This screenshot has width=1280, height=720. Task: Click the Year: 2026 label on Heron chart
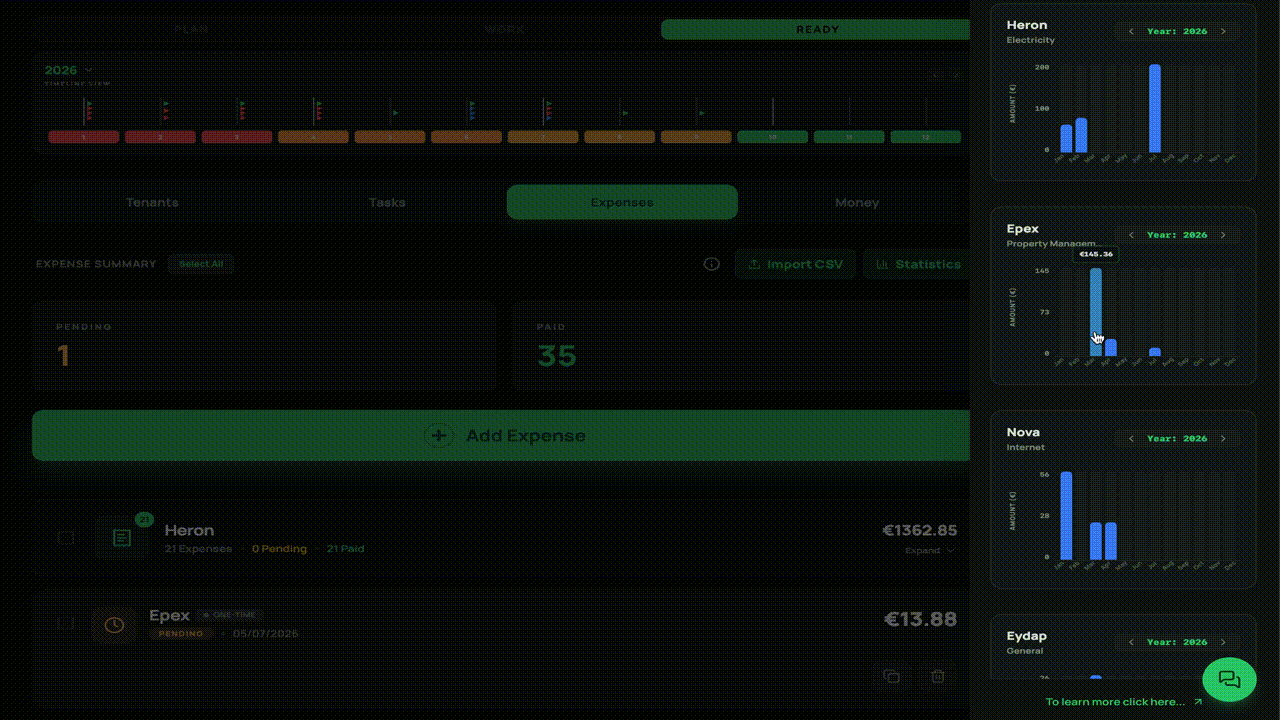(1177, 31)
